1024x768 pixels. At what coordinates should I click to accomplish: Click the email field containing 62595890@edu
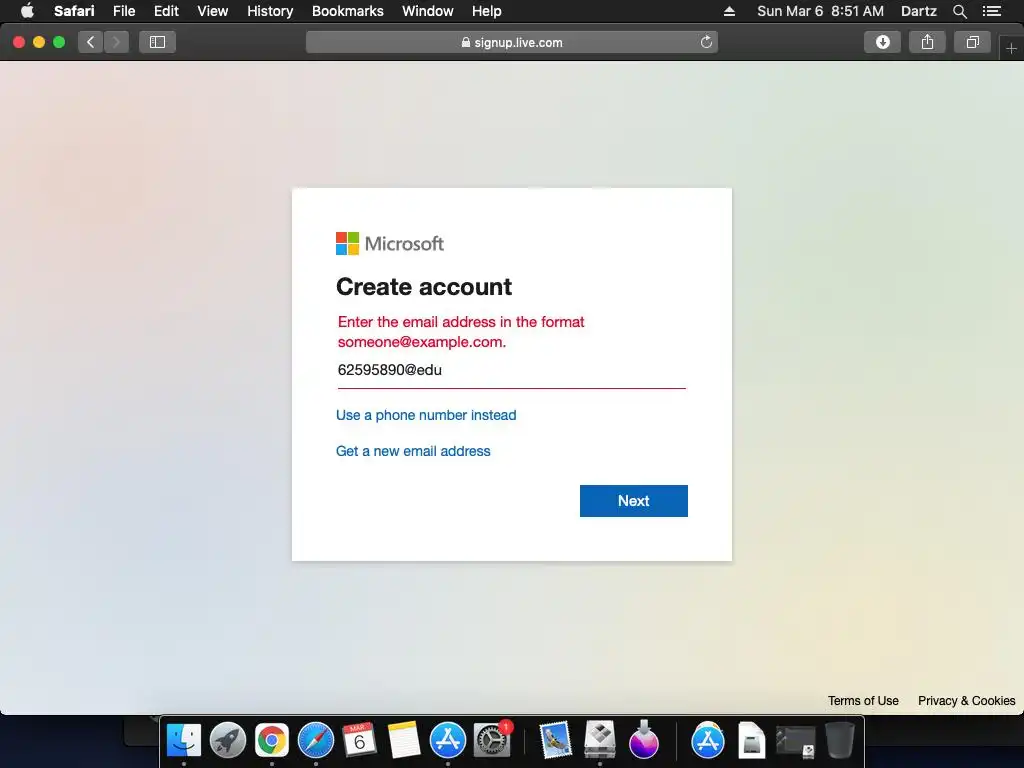pyautogui.click(x=511, y=370)
